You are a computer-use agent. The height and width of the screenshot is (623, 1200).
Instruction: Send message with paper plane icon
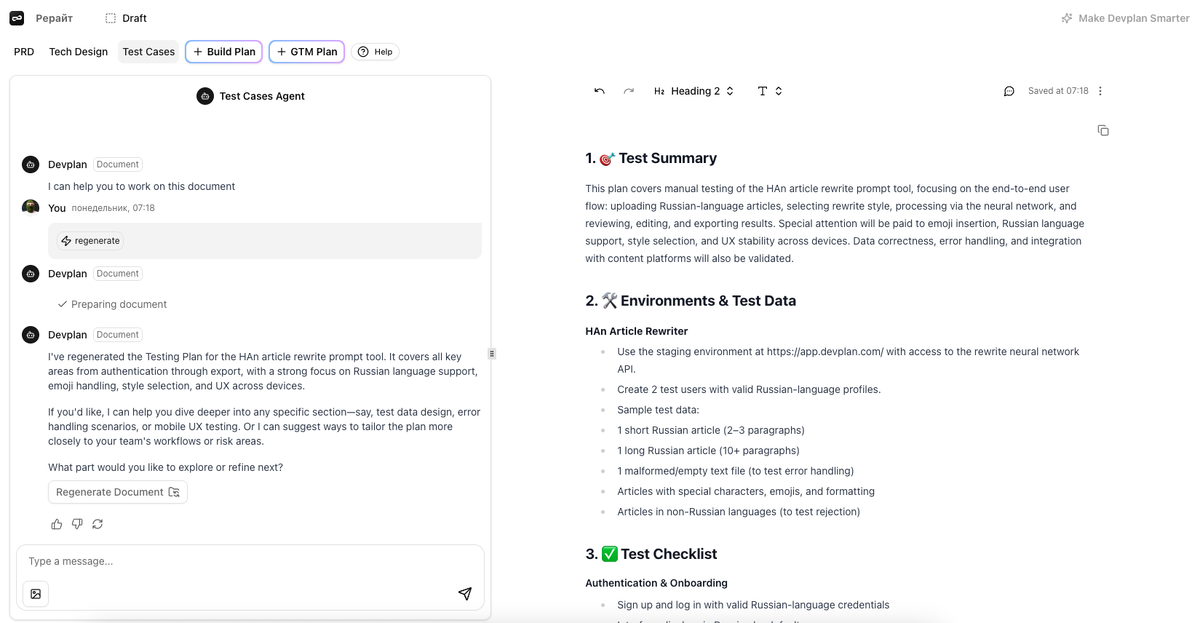[x=465, y=594]
